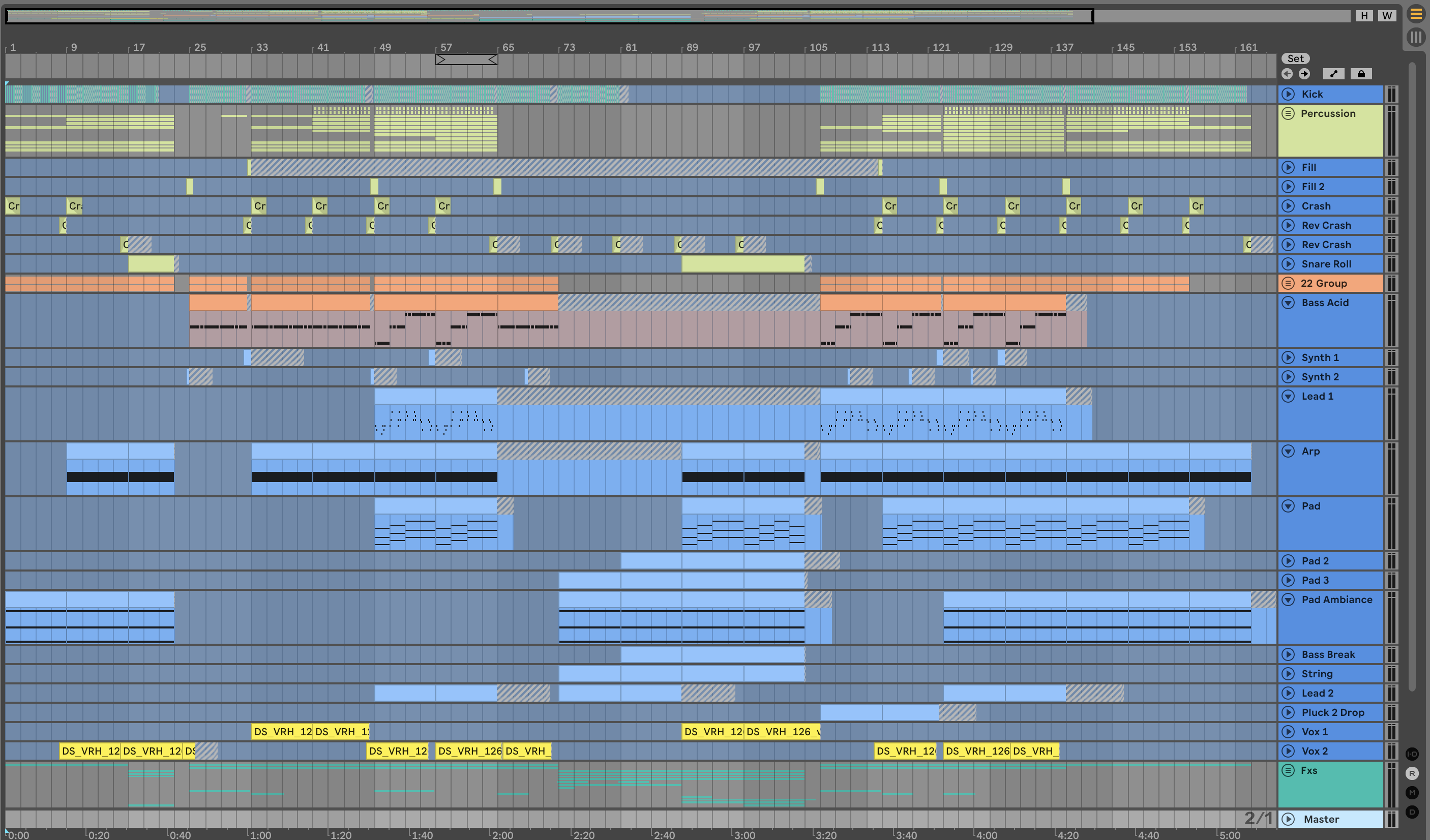1430x840 pixels.
Task: Switch to Arrangement view selector icon
Action: (x=1416, y=14)
